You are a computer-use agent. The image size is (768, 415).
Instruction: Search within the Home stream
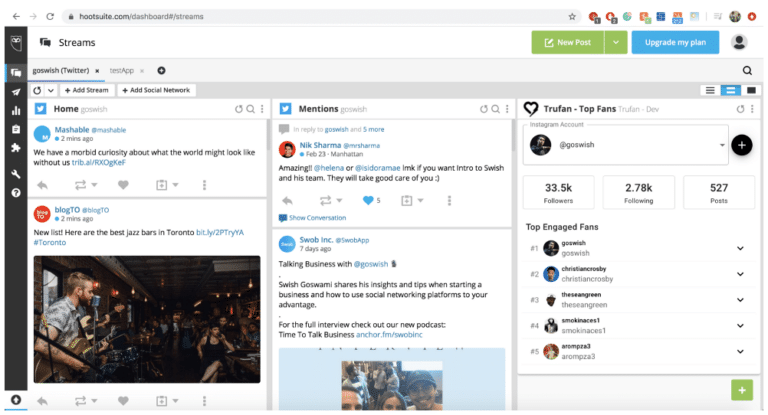pos(250,109)
